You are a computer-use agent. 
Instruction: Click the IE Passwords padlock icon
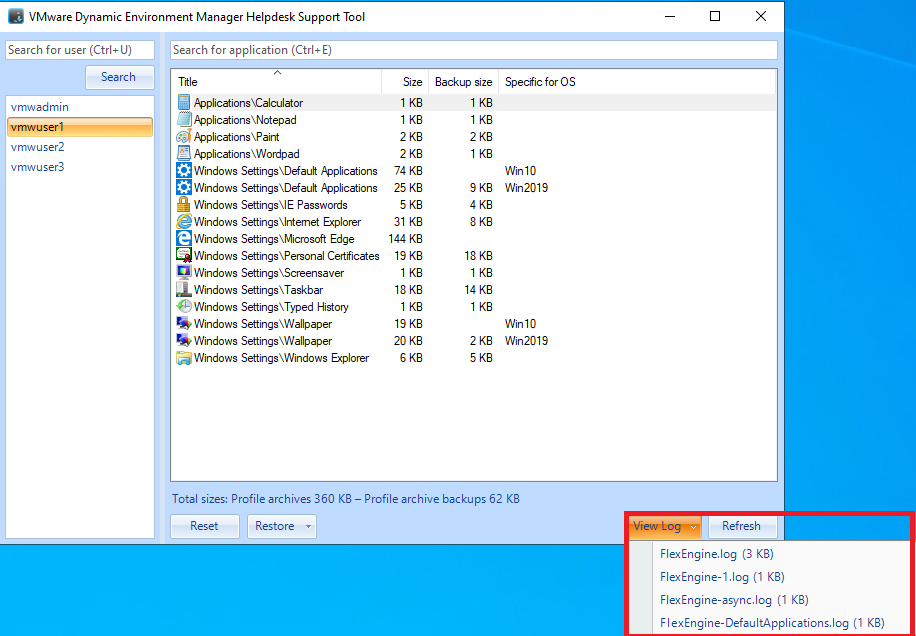(183, 205)
